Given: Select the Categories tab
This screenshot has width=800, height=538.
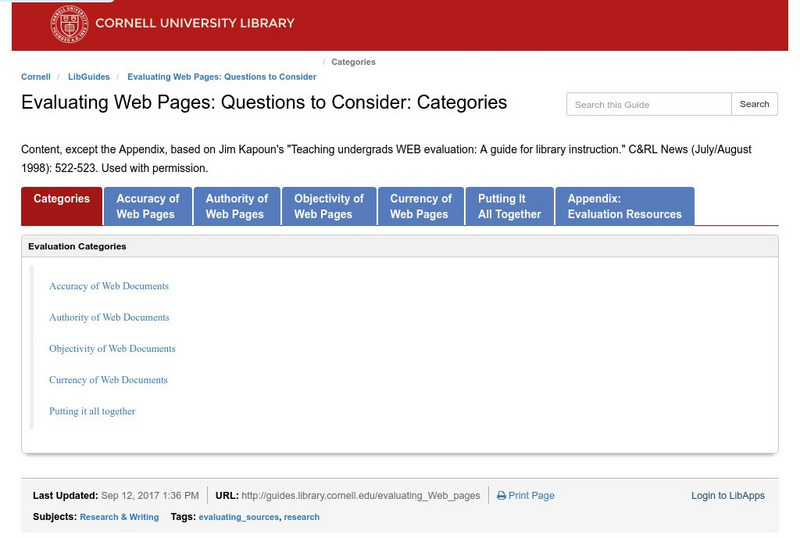Looking at the screenshot, I should click(62, 206).
